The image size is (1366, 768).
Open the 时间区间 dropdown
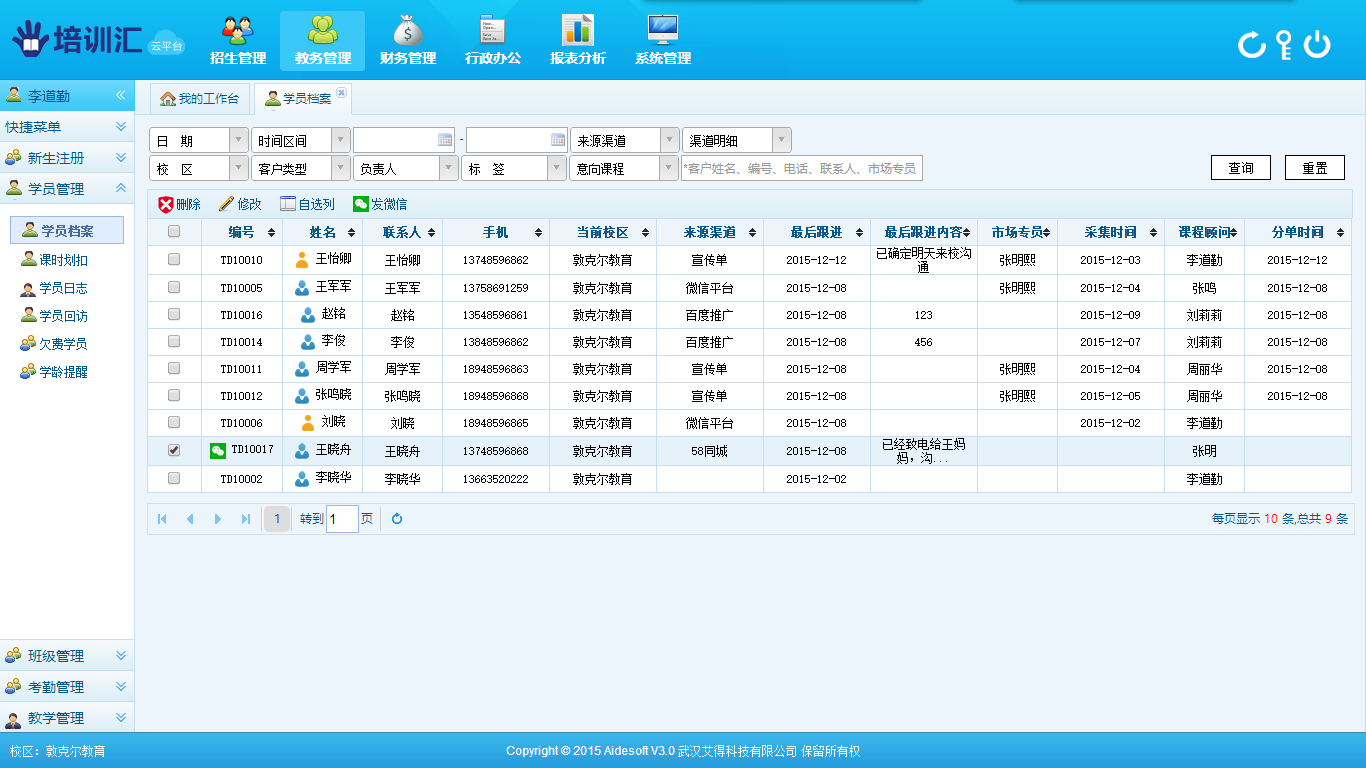coord(300,140)
